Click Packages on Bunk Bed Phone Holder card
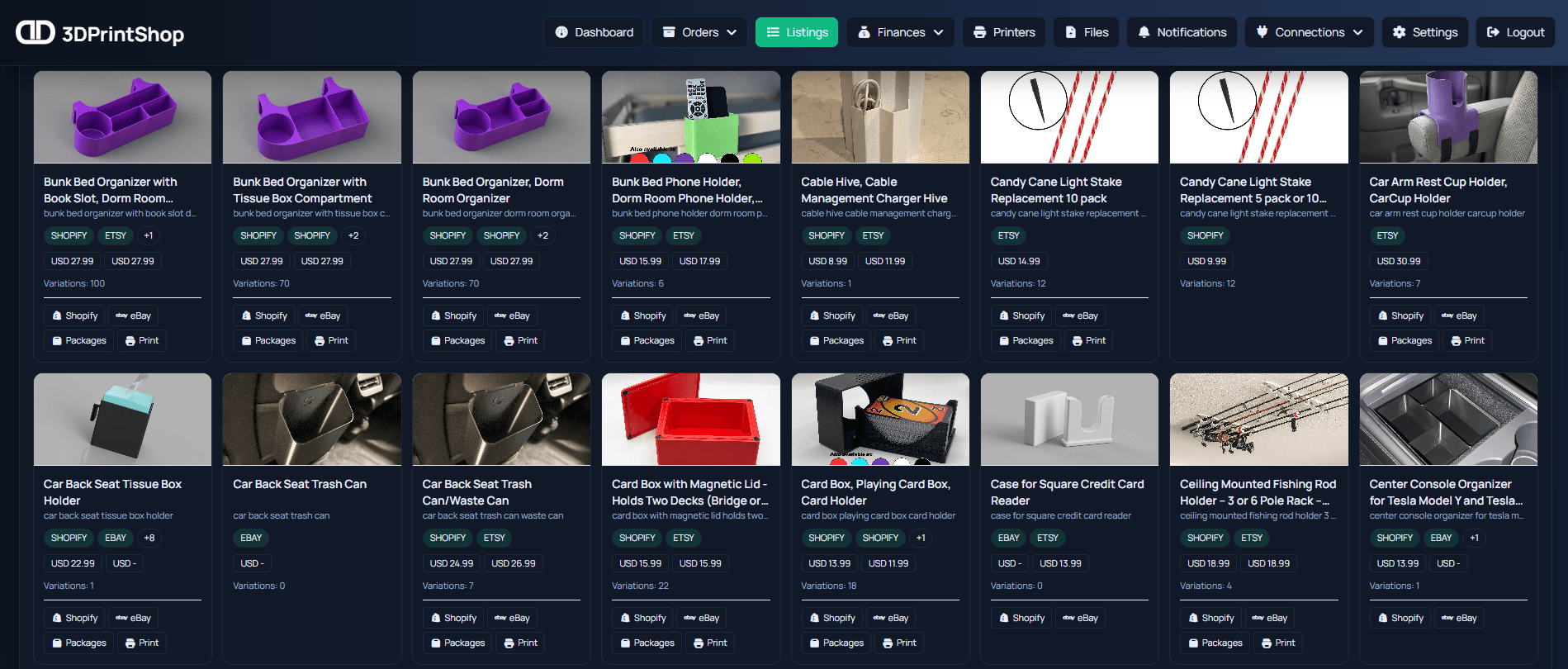 tap(646, 340)
